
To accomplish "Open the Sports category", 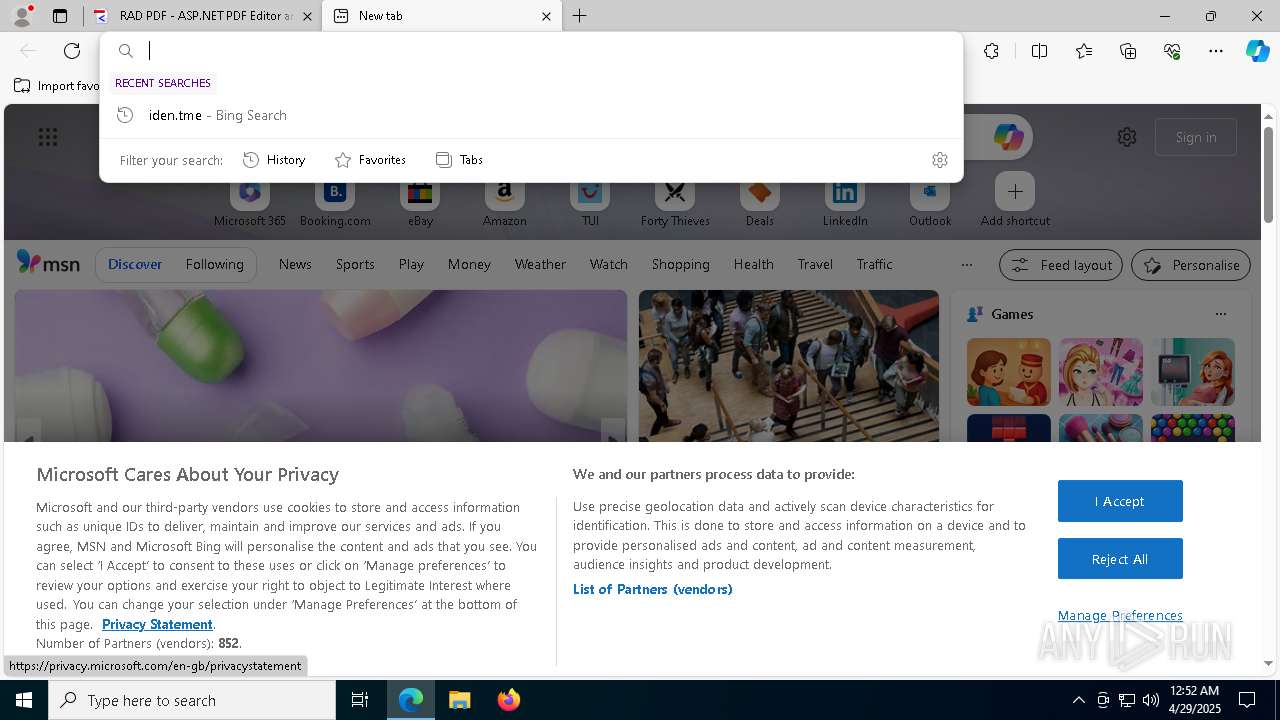I will (x=355, y=264).
